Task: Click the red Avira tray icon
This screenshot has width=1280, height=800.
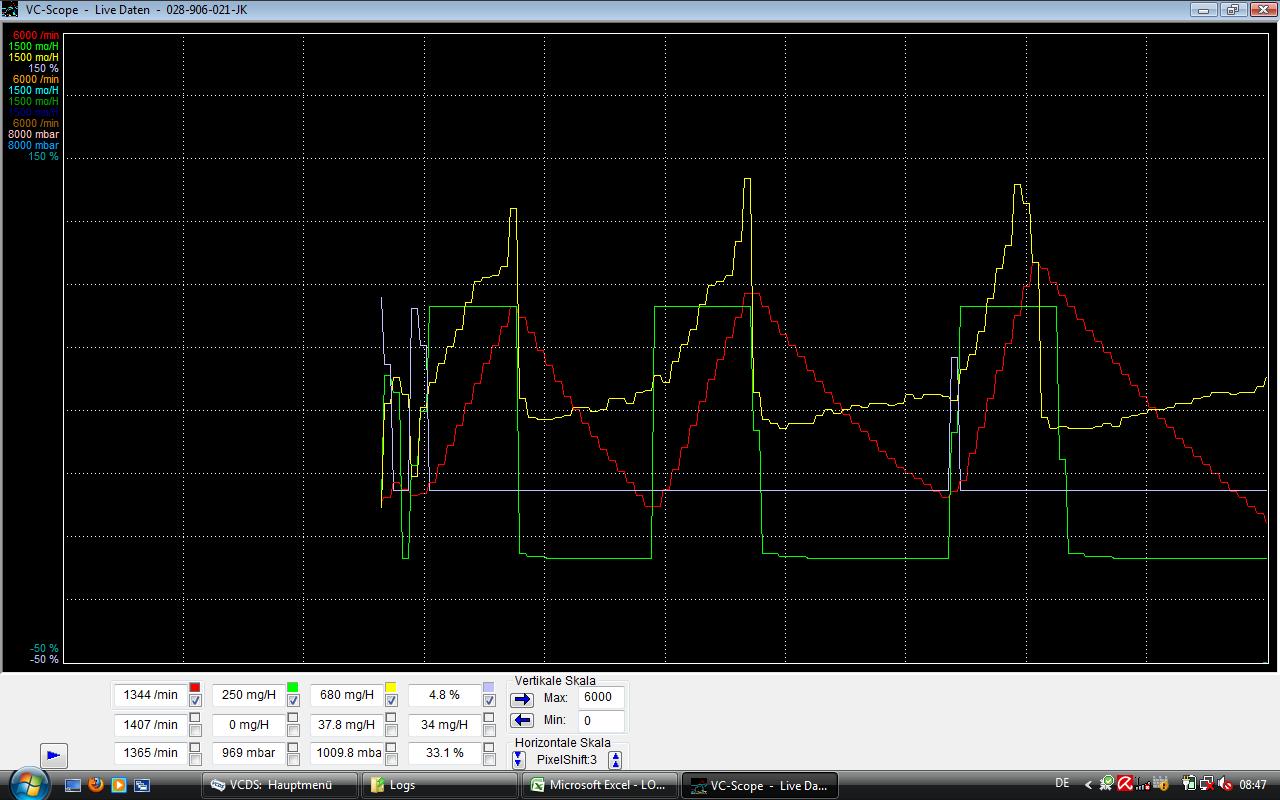Action: pyautogui.click(x=1125, y=783)
